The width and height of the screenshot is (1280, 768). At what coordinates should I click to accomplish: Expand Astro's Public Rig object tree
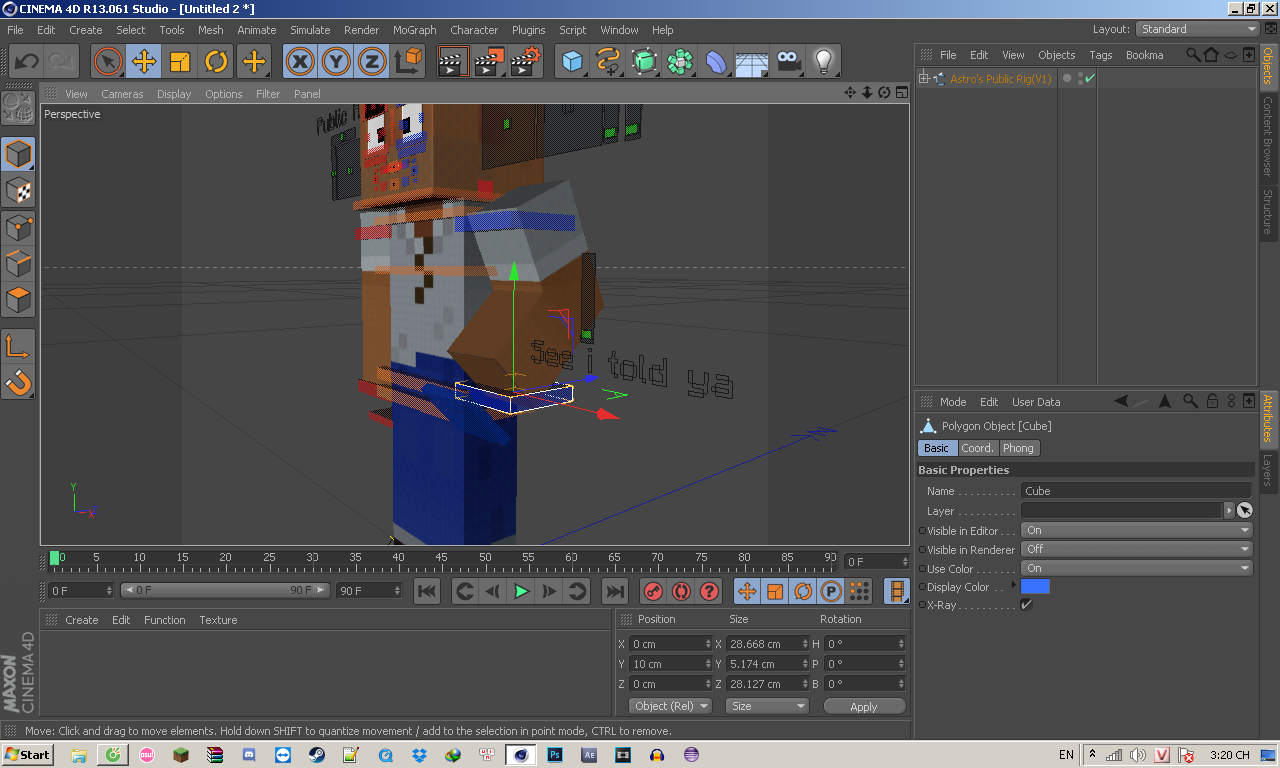[924, 79]
